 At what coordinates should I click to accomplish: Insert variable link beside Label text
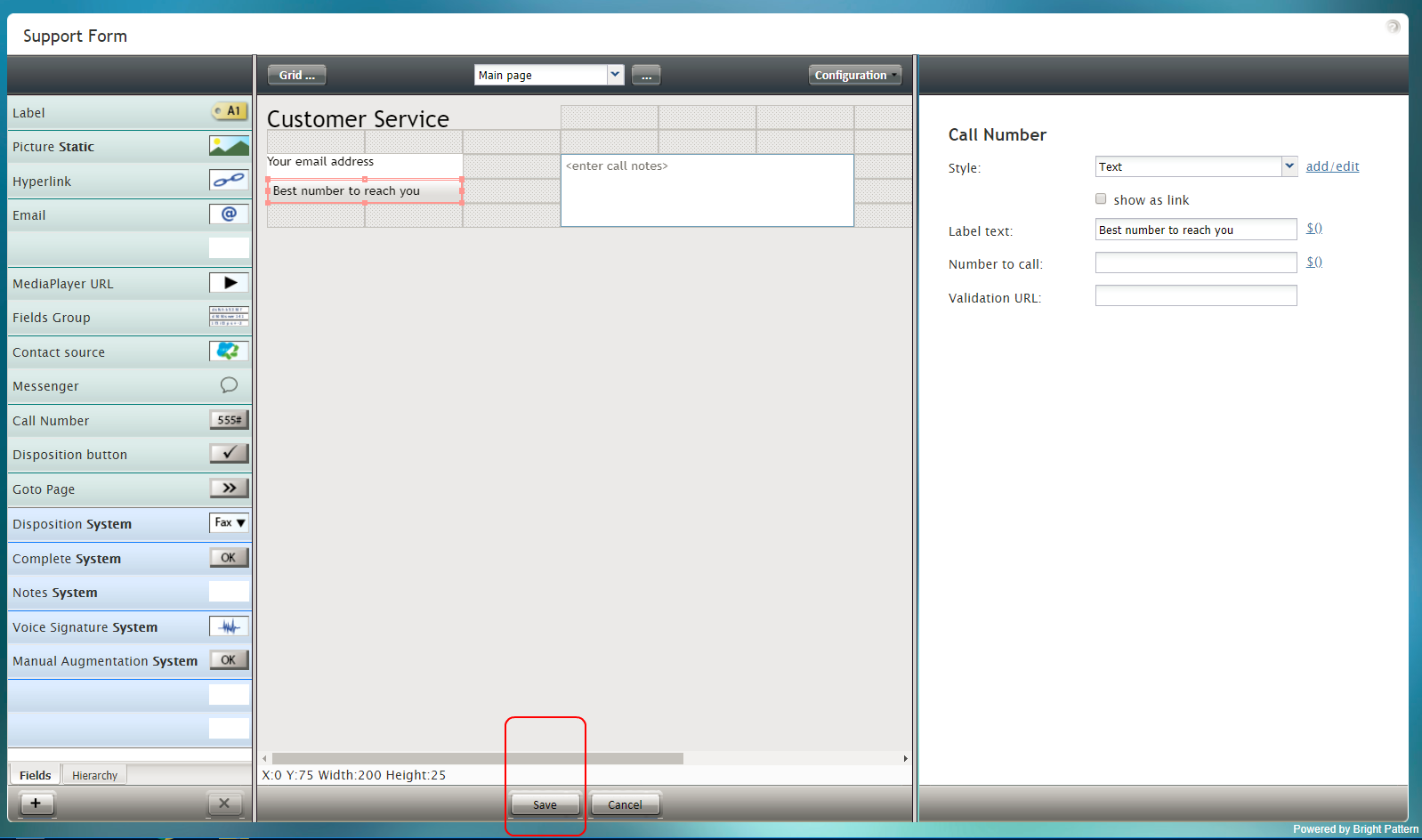1314,228
